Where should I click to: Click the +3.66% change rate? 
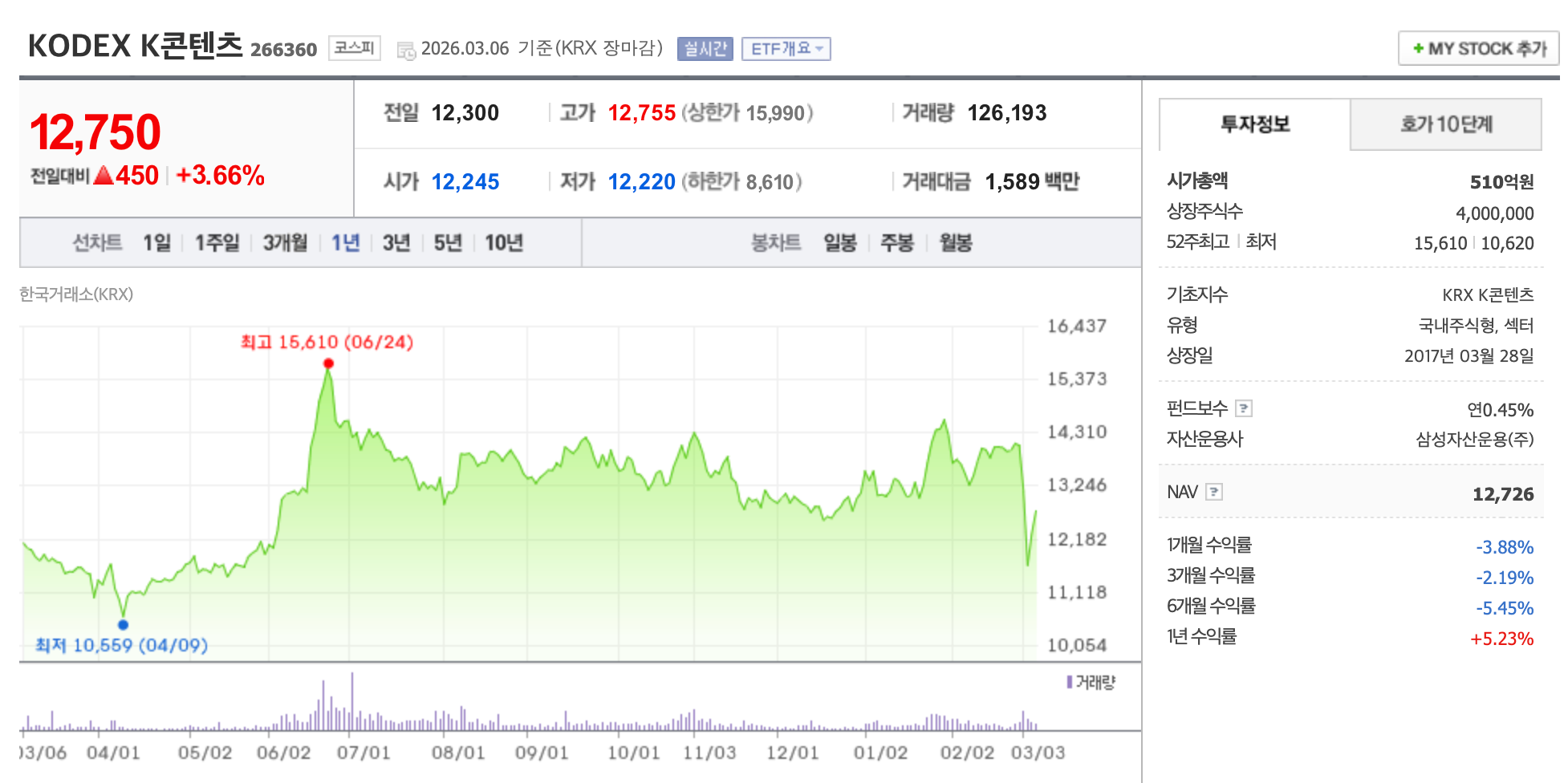pyautogui.click(x=221, y=175)
